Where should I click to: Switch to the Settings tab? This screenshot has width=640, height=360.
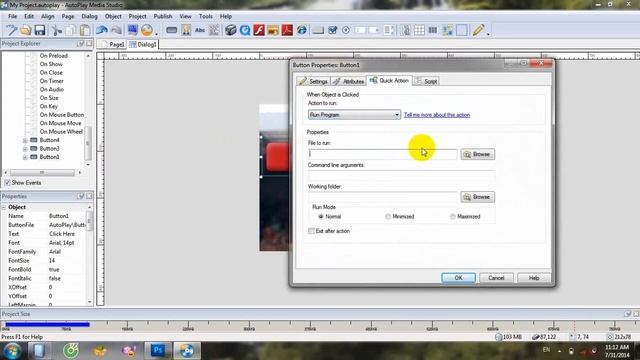pos(313,81)
